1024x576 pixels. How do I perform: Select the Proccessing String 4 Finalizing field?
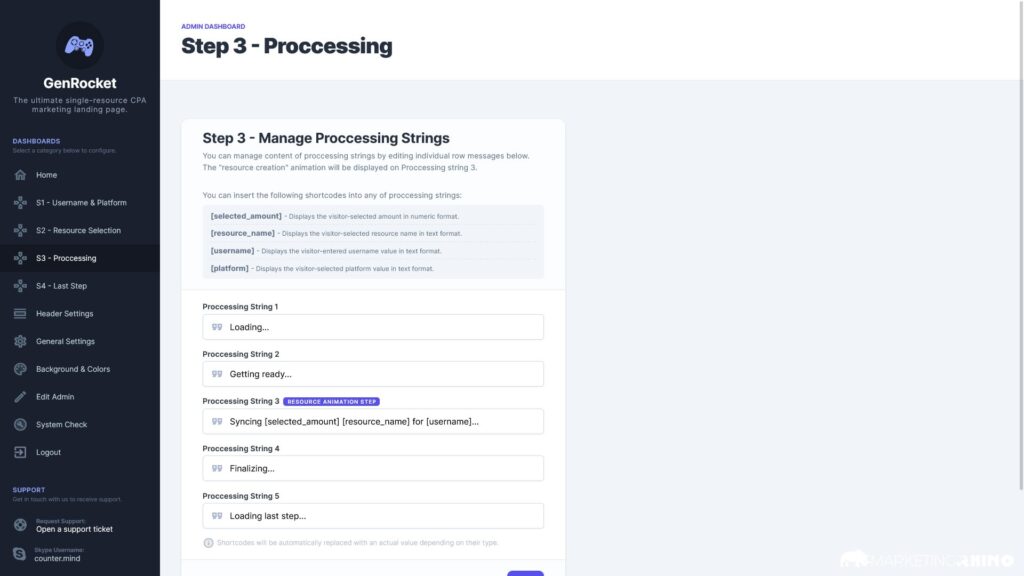pos(373,468)
